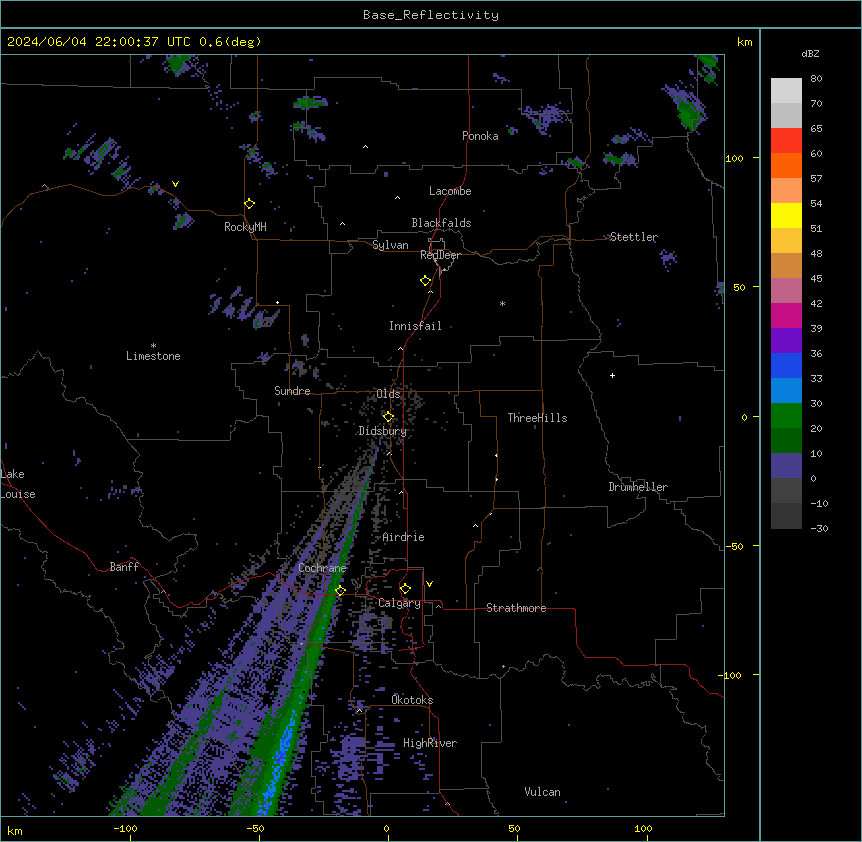Click the Okotoks label
Viewport: 862px width, 842px height.
click(412, 700)
